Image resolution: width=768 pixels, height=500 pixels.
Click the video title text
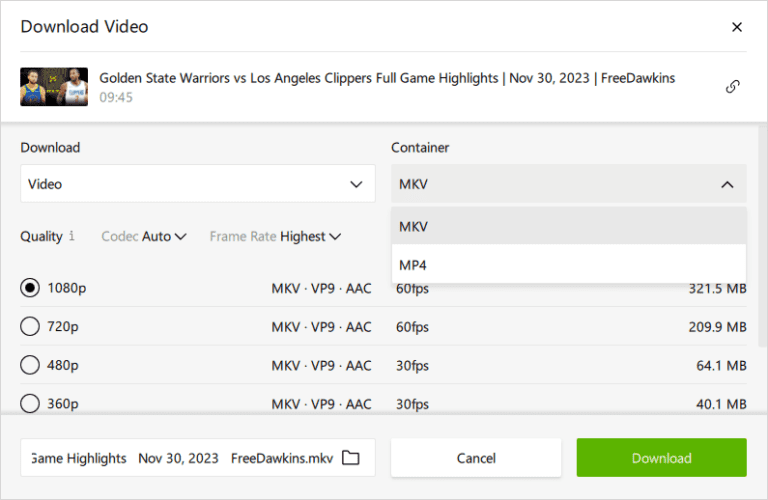coord(387,78)
